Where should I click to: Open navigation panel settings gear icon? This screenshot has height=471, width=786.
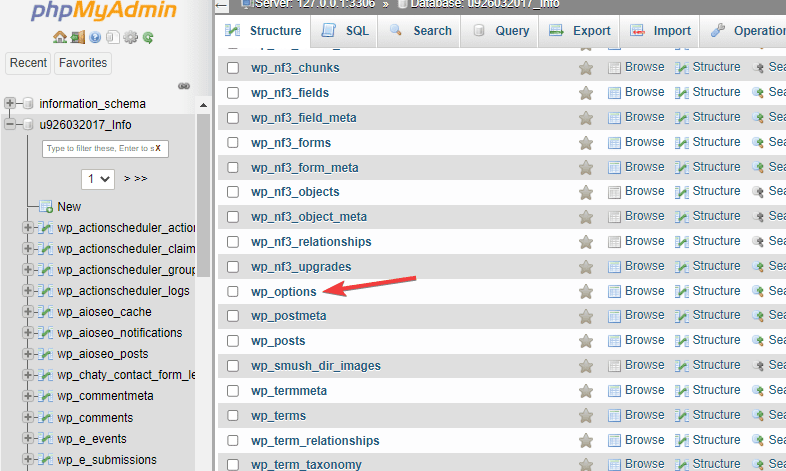tap(130, 37)
